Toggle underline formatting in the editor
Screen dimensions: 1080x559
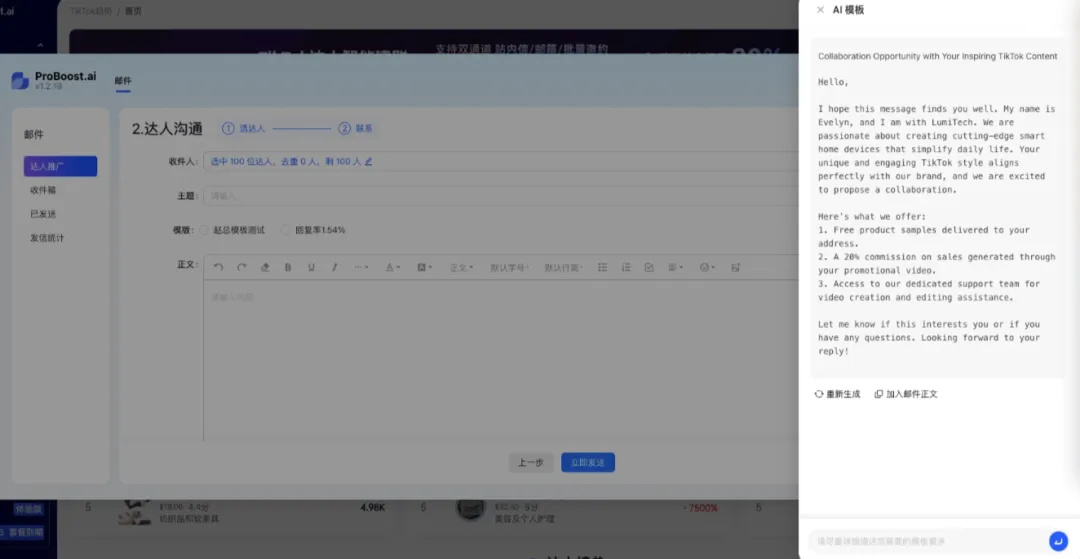(311, 267)
